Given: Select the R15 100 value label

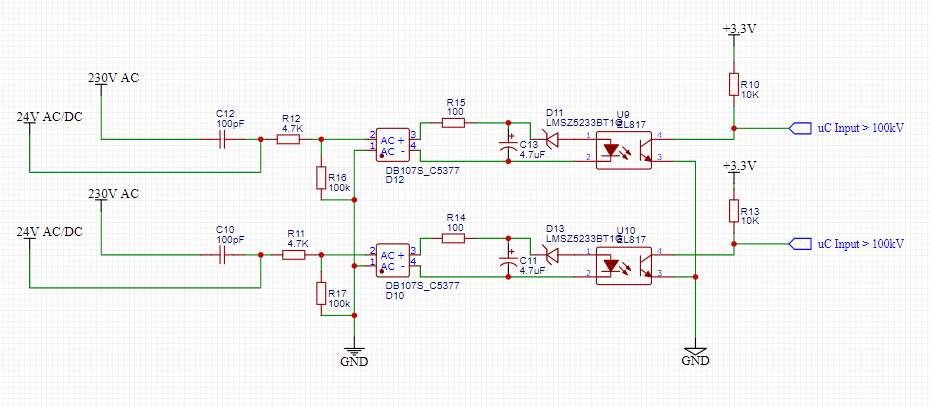Looking at the screenshot, I should pos(454,111).
